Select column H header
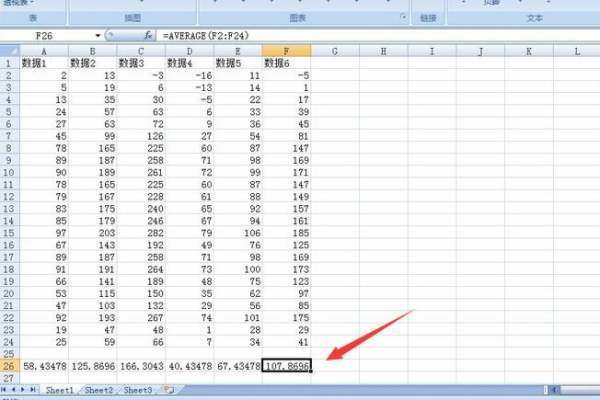 coord(383,51)
